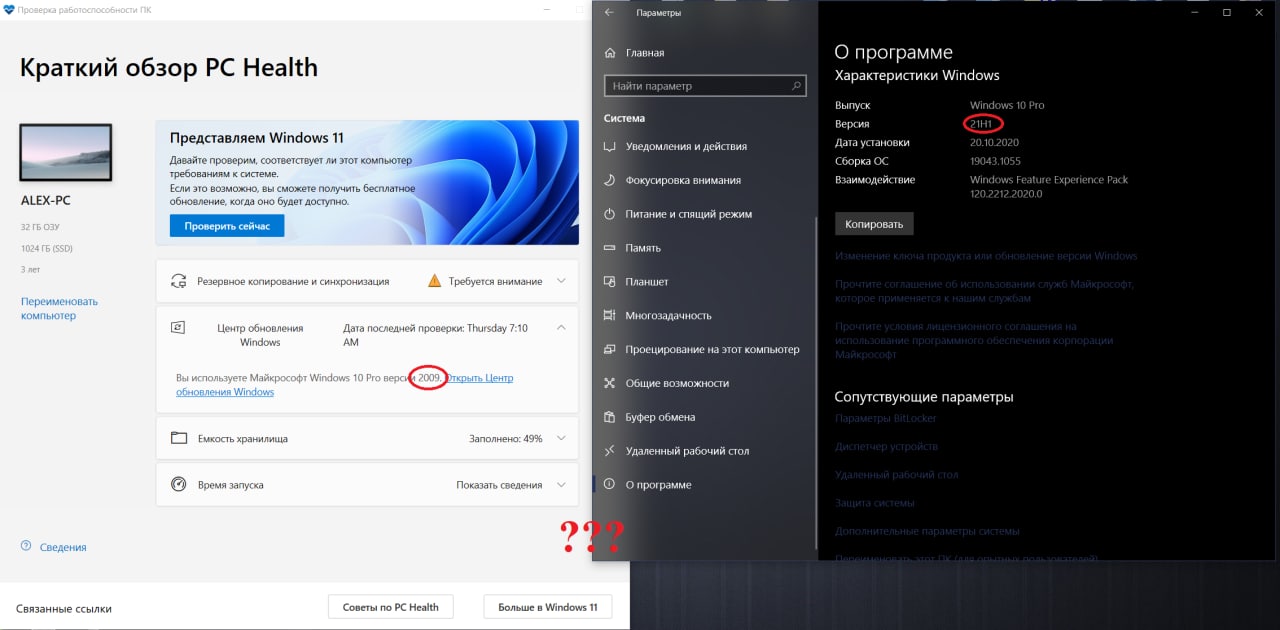Image resolution: width=1280 pixels, height=630 pixels.
Task: Click the notifications icon beside Уведомления и действия
Action: 610,146
